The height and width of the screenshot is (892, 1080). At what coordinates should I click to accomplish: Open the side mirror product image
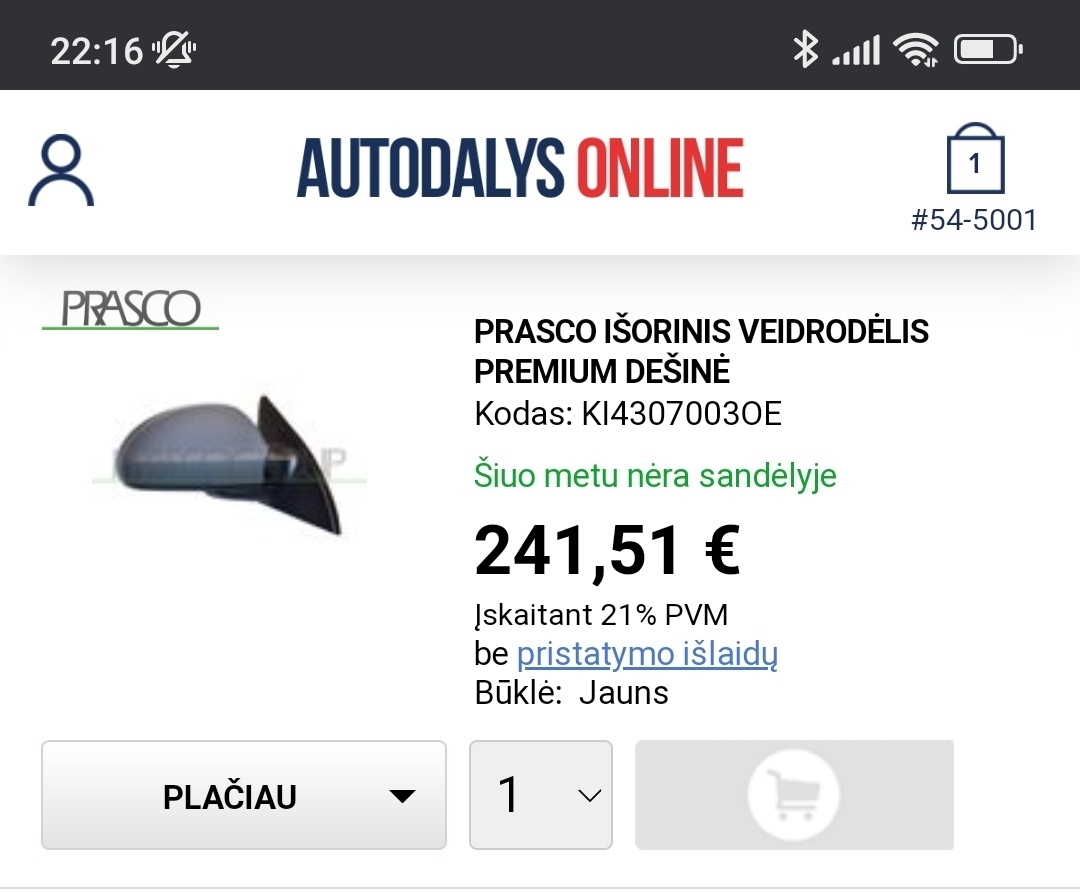pos(229,464)
